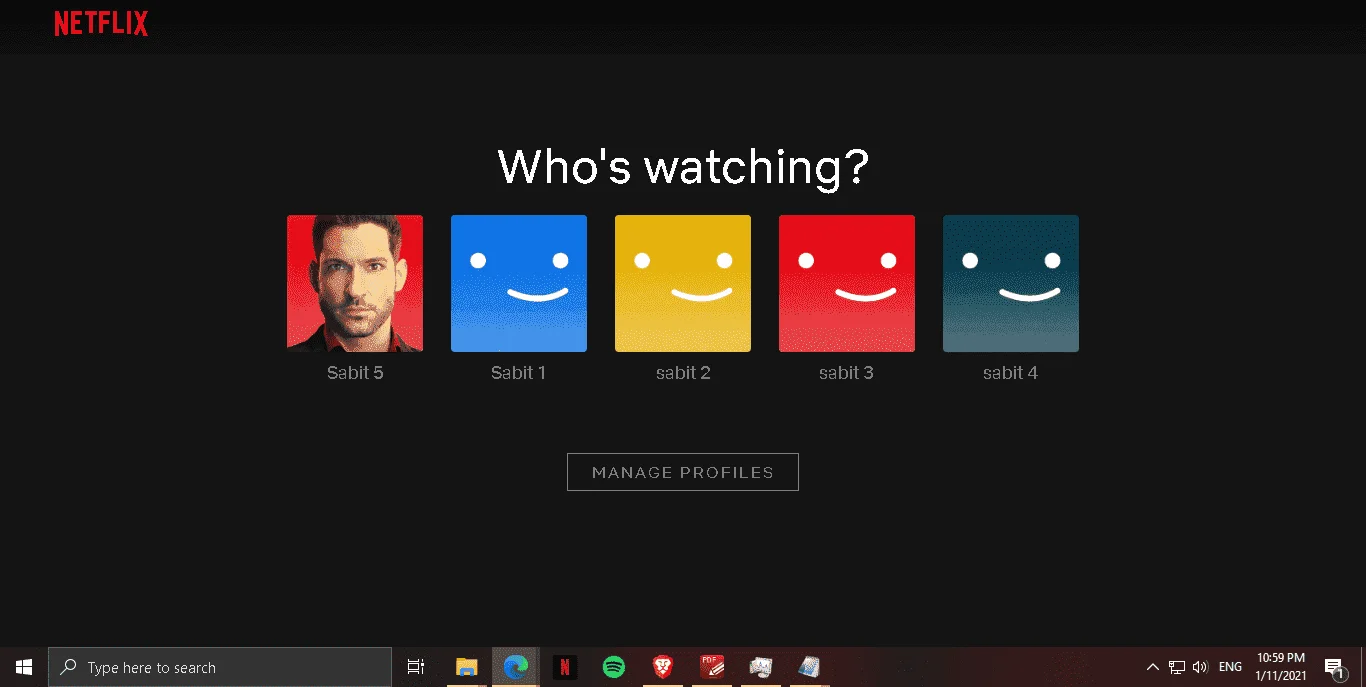The width and height of the screenshot is (1366, 687).
Task: Switch to Microsoft Edge in the taskbar
Action: coord(516,667)
